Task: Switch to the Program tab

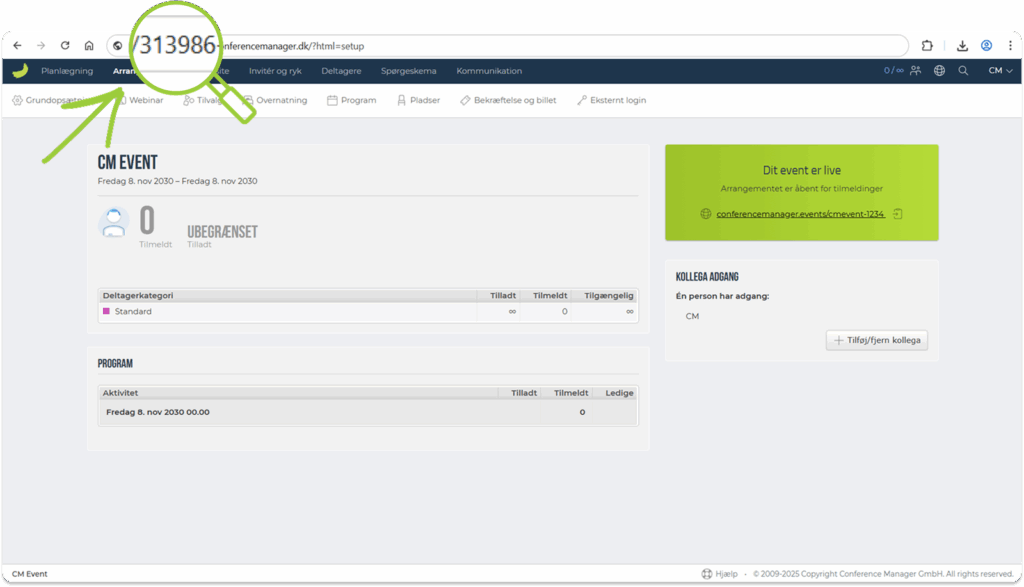Action: [352, 100]
